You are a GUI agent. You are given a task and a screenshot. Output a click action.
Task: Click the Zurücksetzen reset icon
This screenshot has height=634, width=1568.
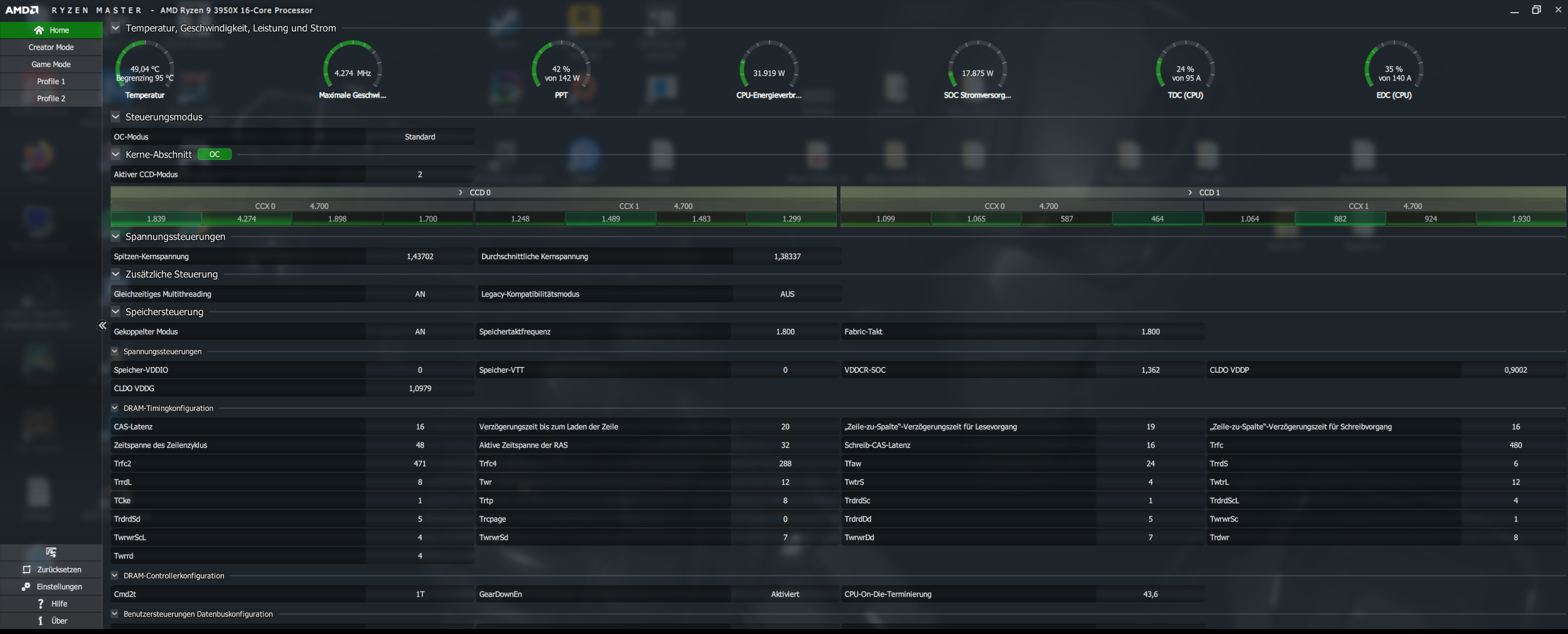(x=26, y=569)
